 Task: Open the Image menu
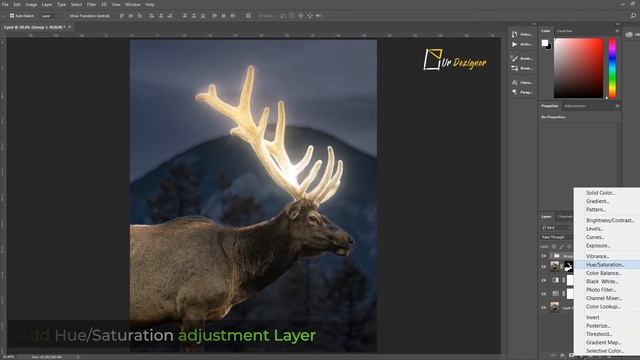31,4
